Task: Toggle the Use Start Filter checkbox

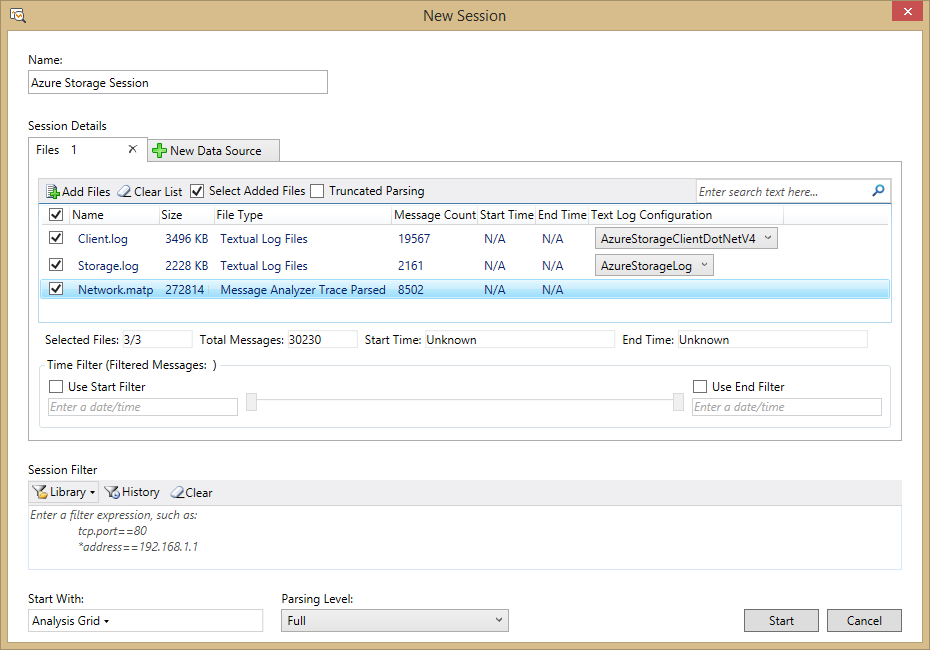Action: coord(56,387)
